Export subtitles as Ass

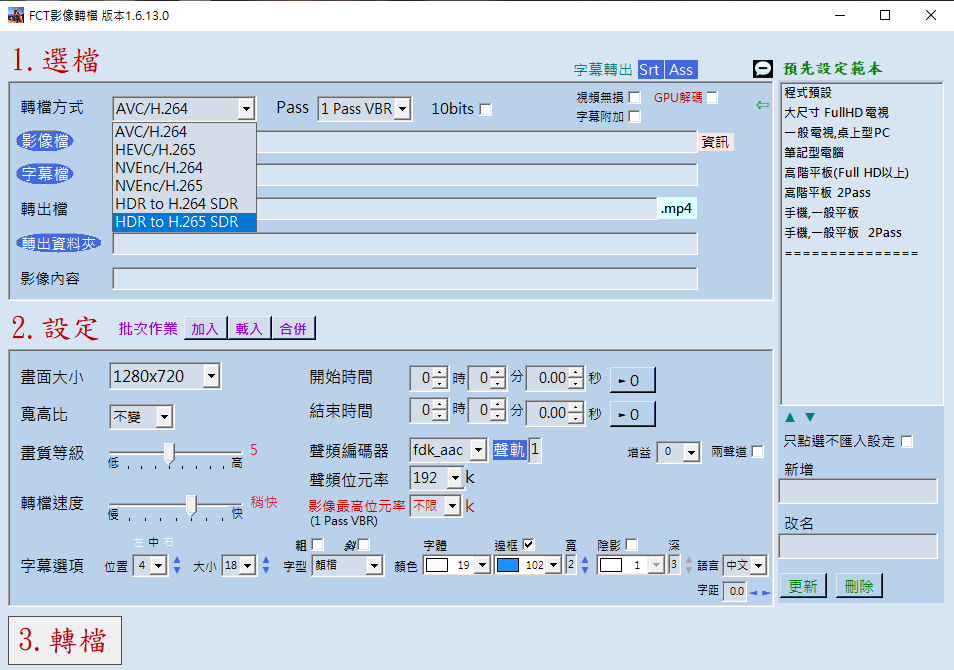[x=681, y=69]
